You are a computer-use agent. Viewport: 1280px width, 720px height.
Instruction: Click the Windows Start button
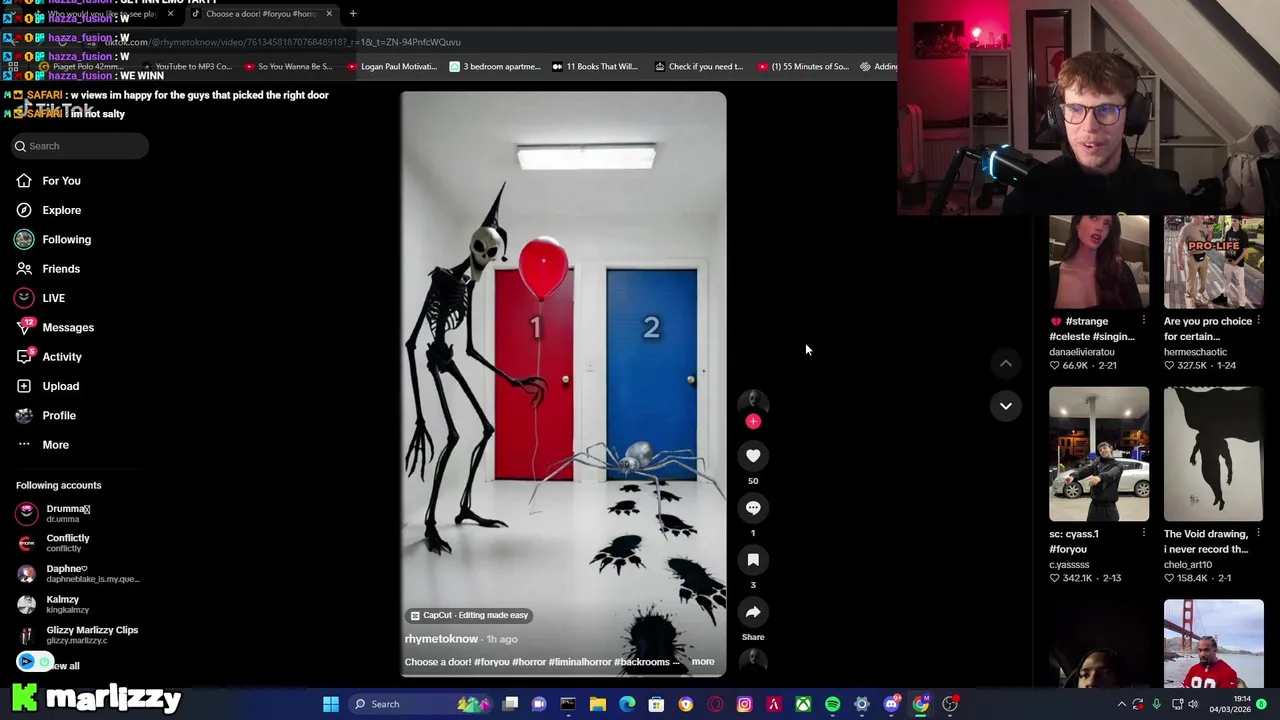coord(331,704)
